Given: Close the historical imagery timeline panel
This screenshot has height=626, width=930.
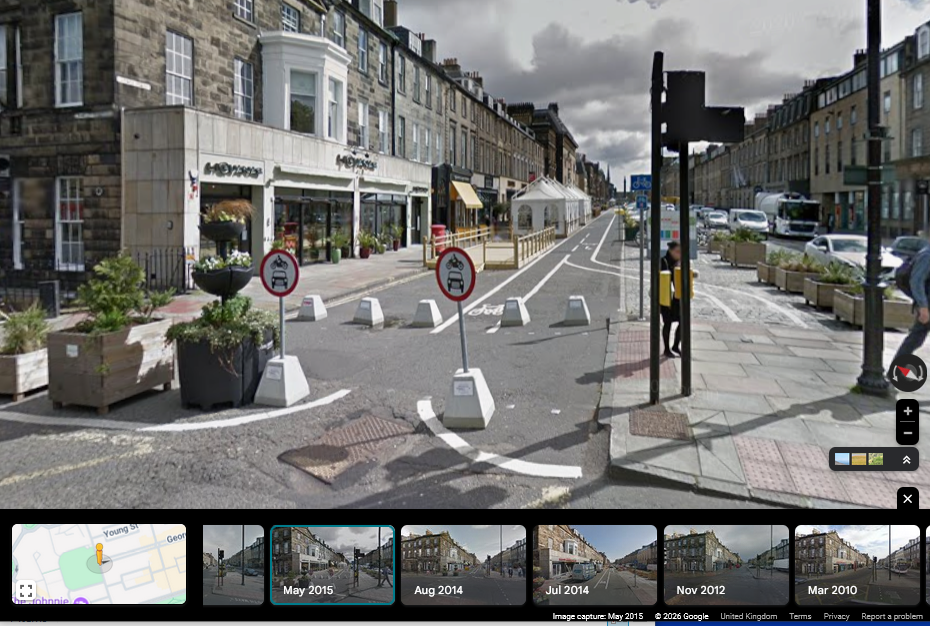Looking at the screenshot, I should pos(907,498).
